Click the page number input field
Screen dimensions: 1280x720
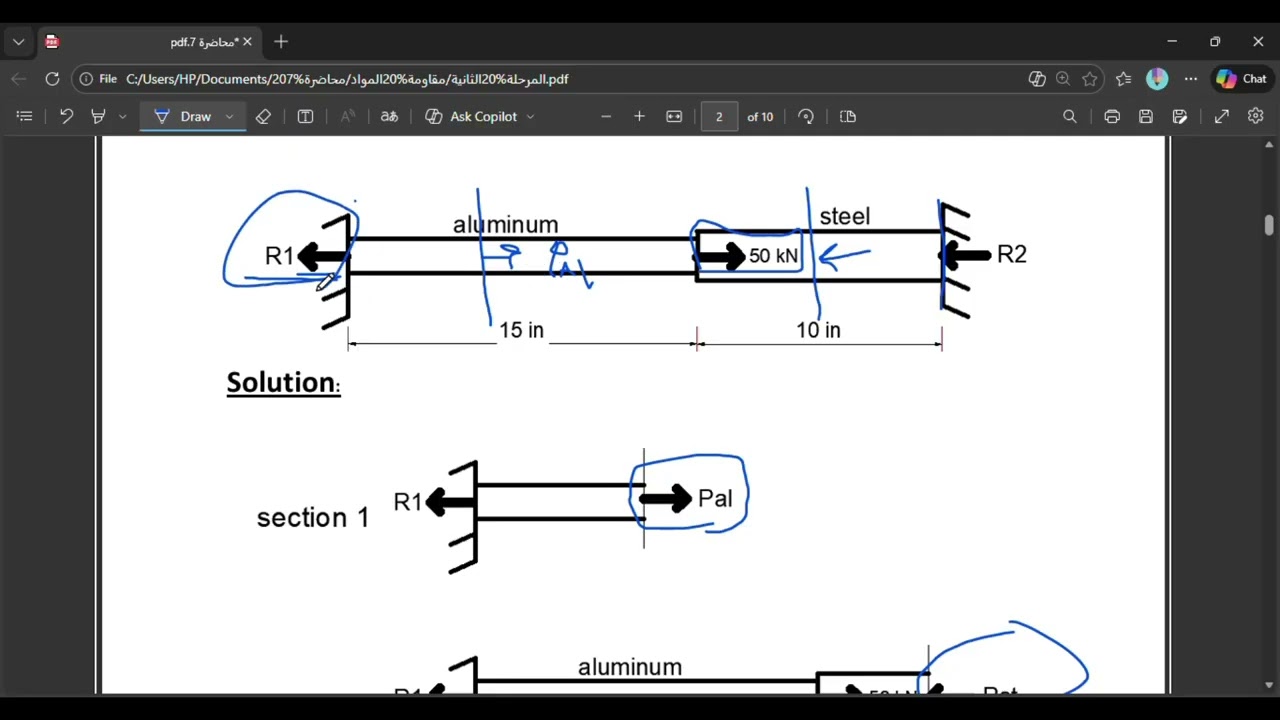coord(719,116)
